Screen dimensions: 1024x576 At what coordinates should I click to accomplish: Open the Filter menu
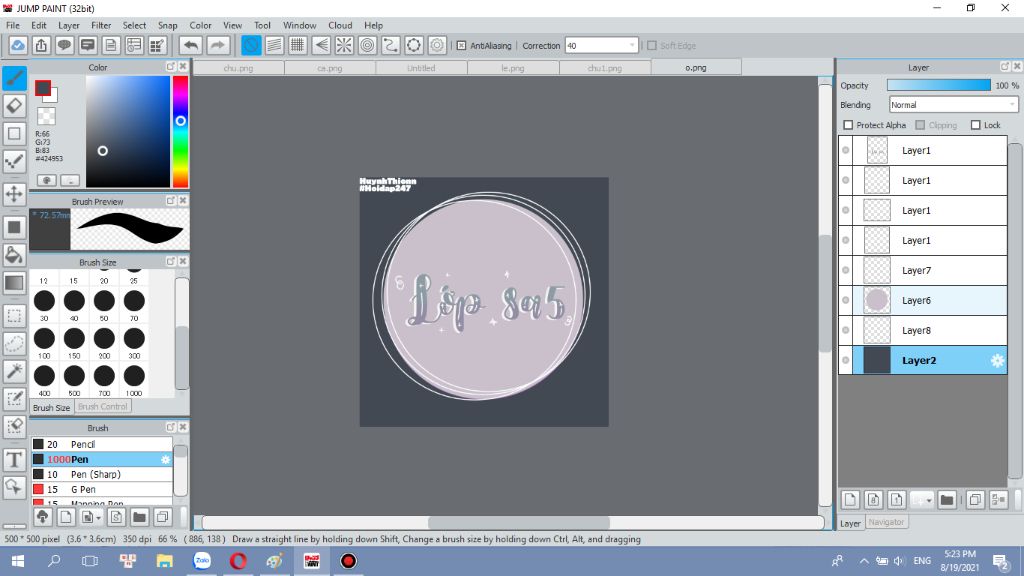coord(101,25)
